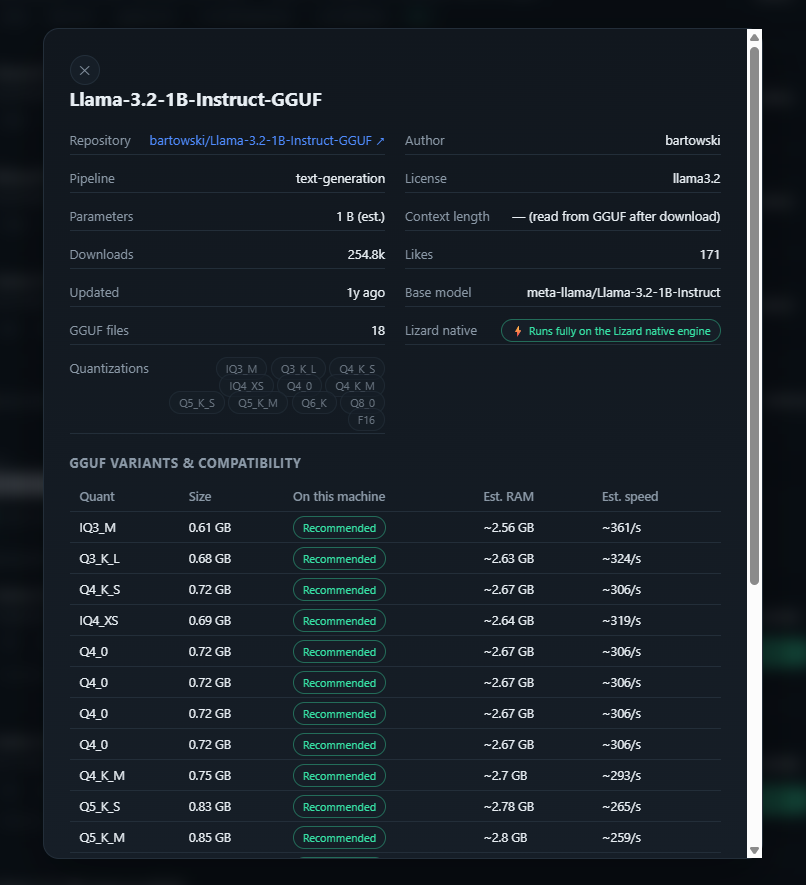
Task: Click the IQ4_XS quant name in the variants table
Action: pyautogui.click(x=99, y=621)
